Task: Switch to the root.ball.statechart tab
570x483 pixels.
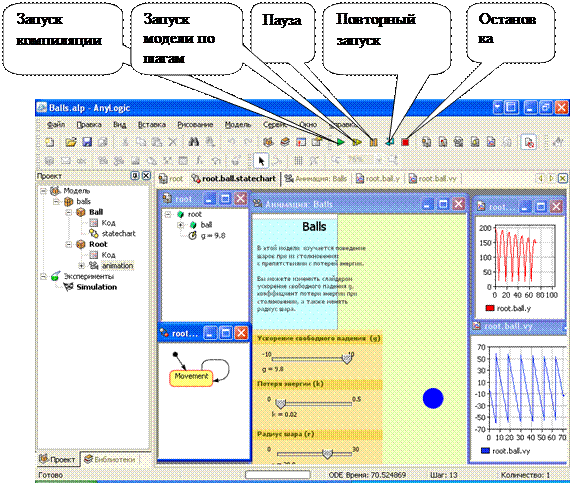Action: tap(234, 178)
